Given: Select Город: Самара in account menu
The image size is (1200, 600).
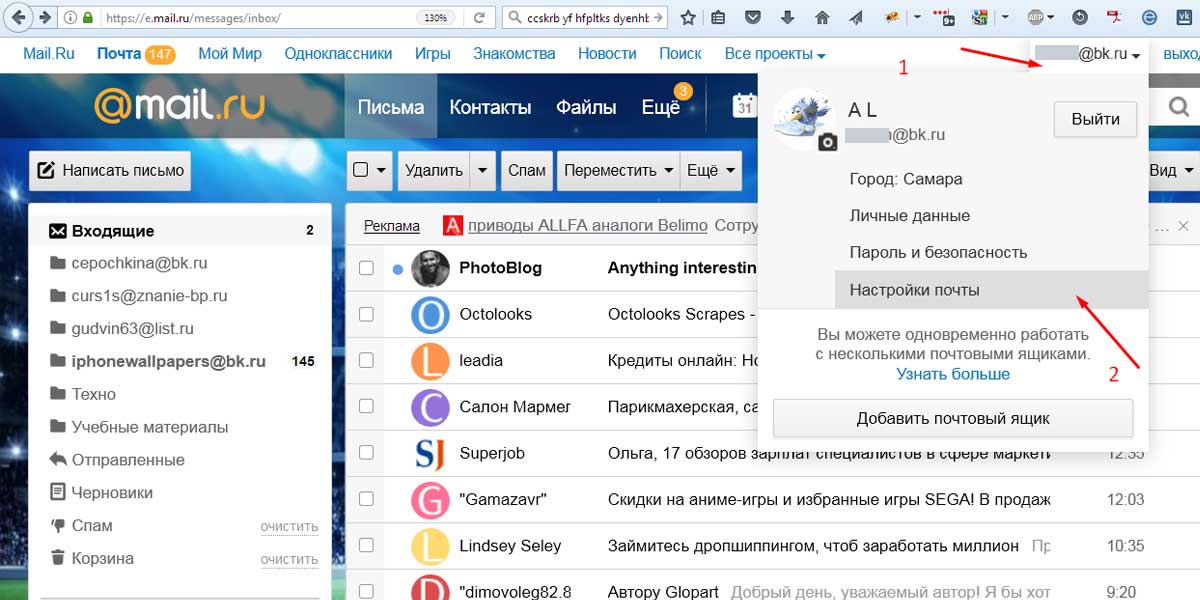Looking at the screenshot, I should pos(905,179).
